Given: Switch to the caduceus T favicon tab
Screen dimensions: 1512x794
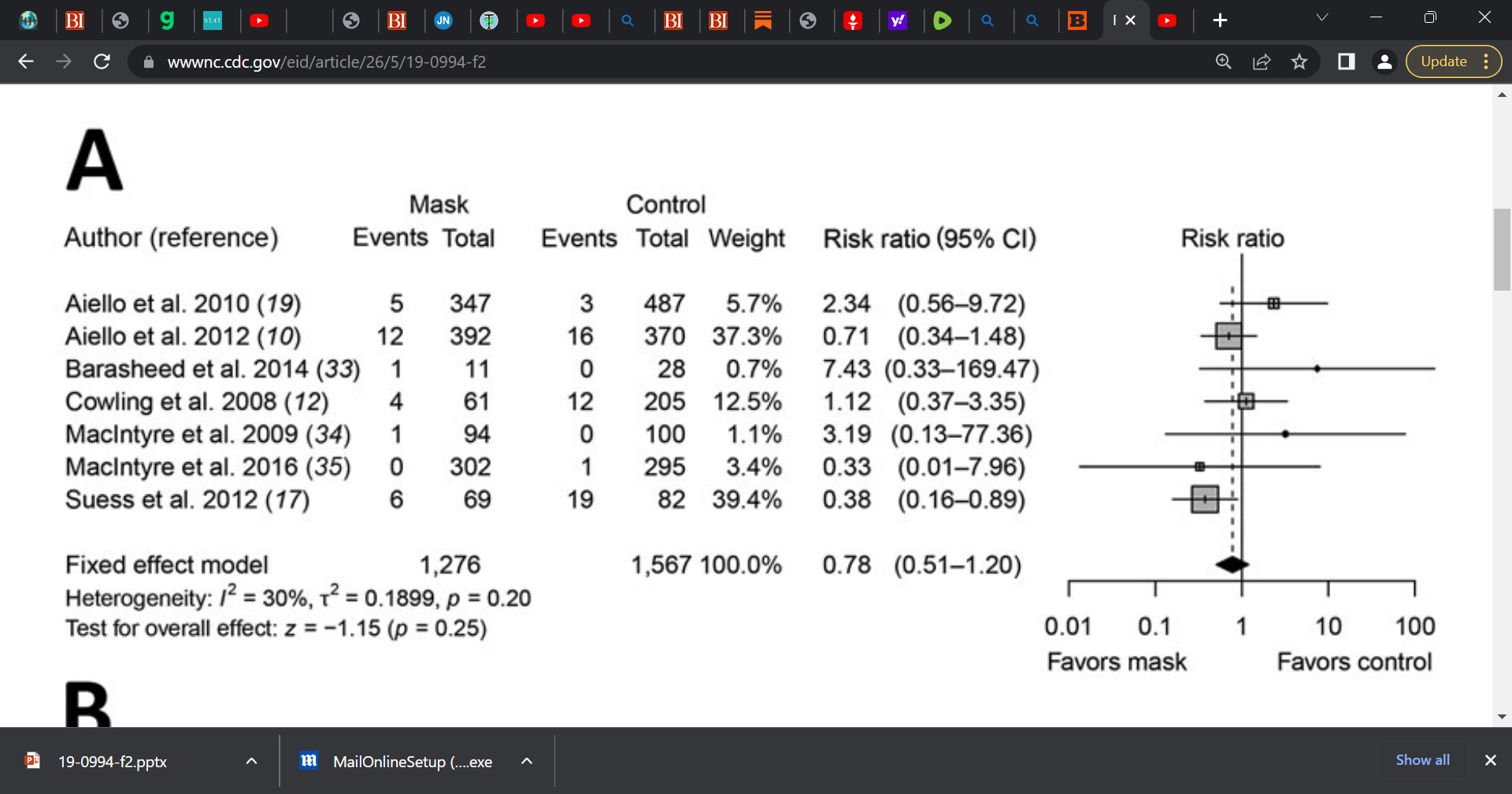Looking at the screenshot, I should (x=489, y=20).
